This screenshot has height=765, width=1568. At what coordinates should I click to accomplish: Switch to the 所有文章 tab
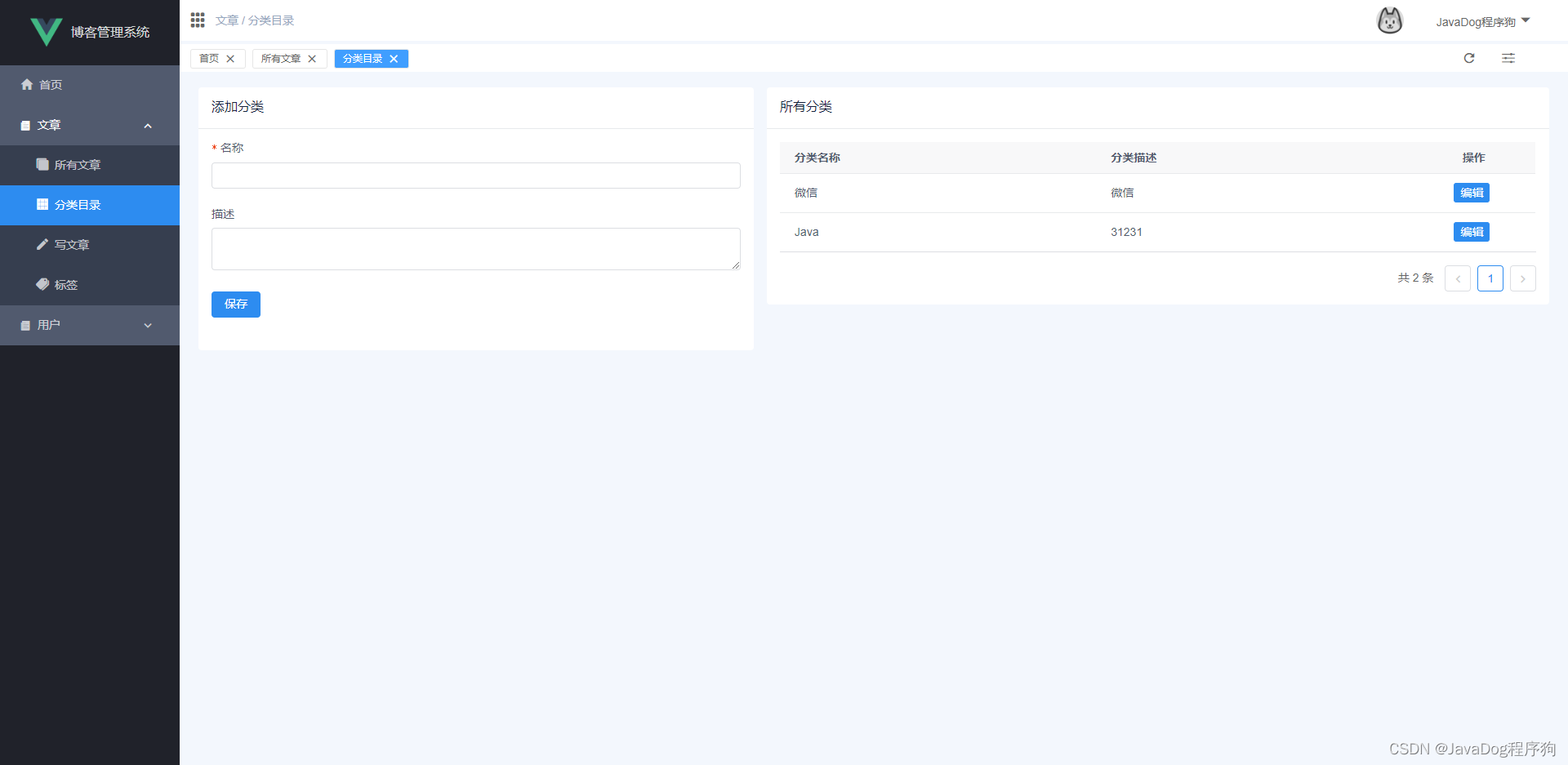point(281,59)
